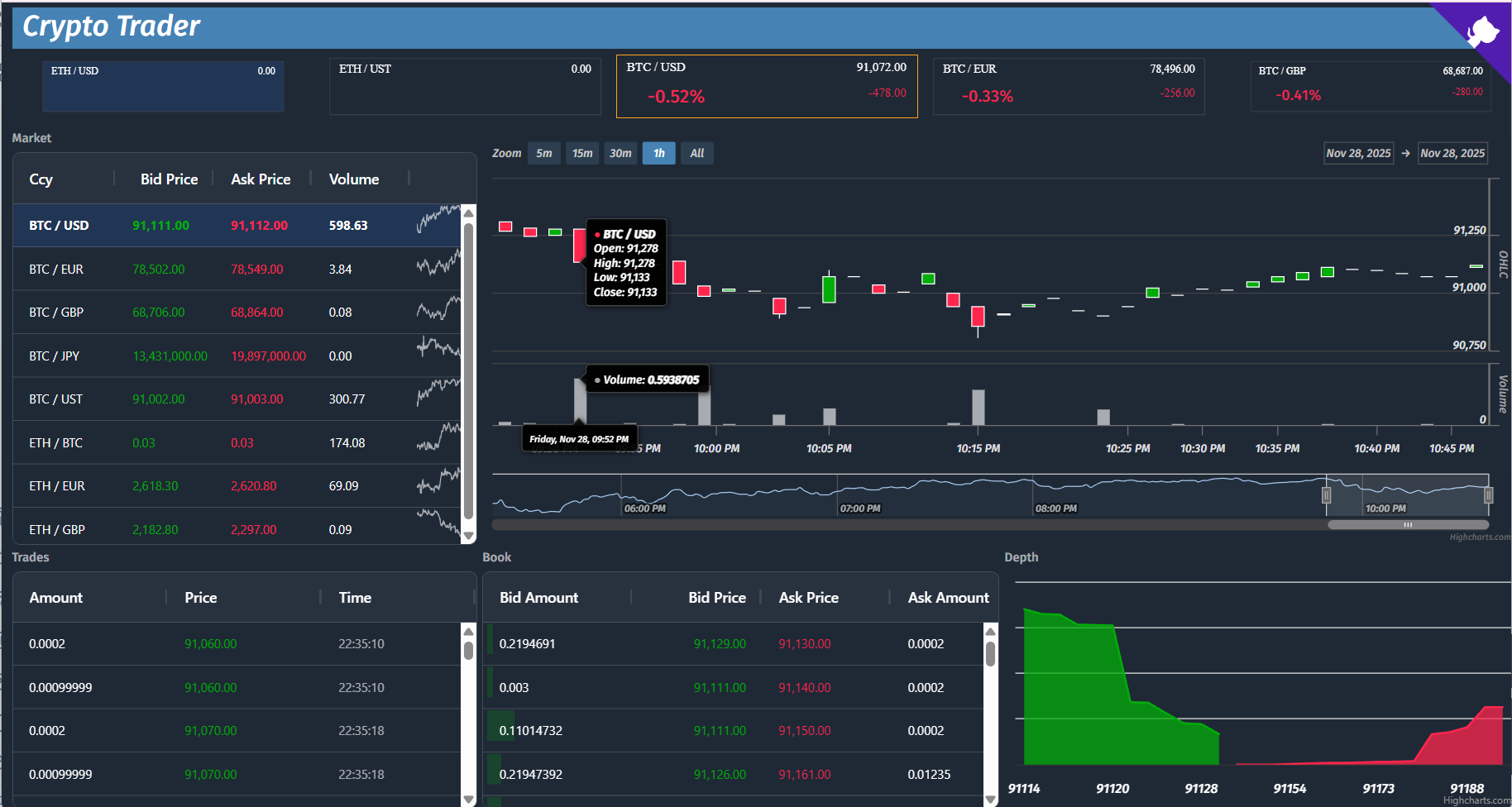
Task: Switch to the ETH/UST ticker card
Action: point(464,86)
